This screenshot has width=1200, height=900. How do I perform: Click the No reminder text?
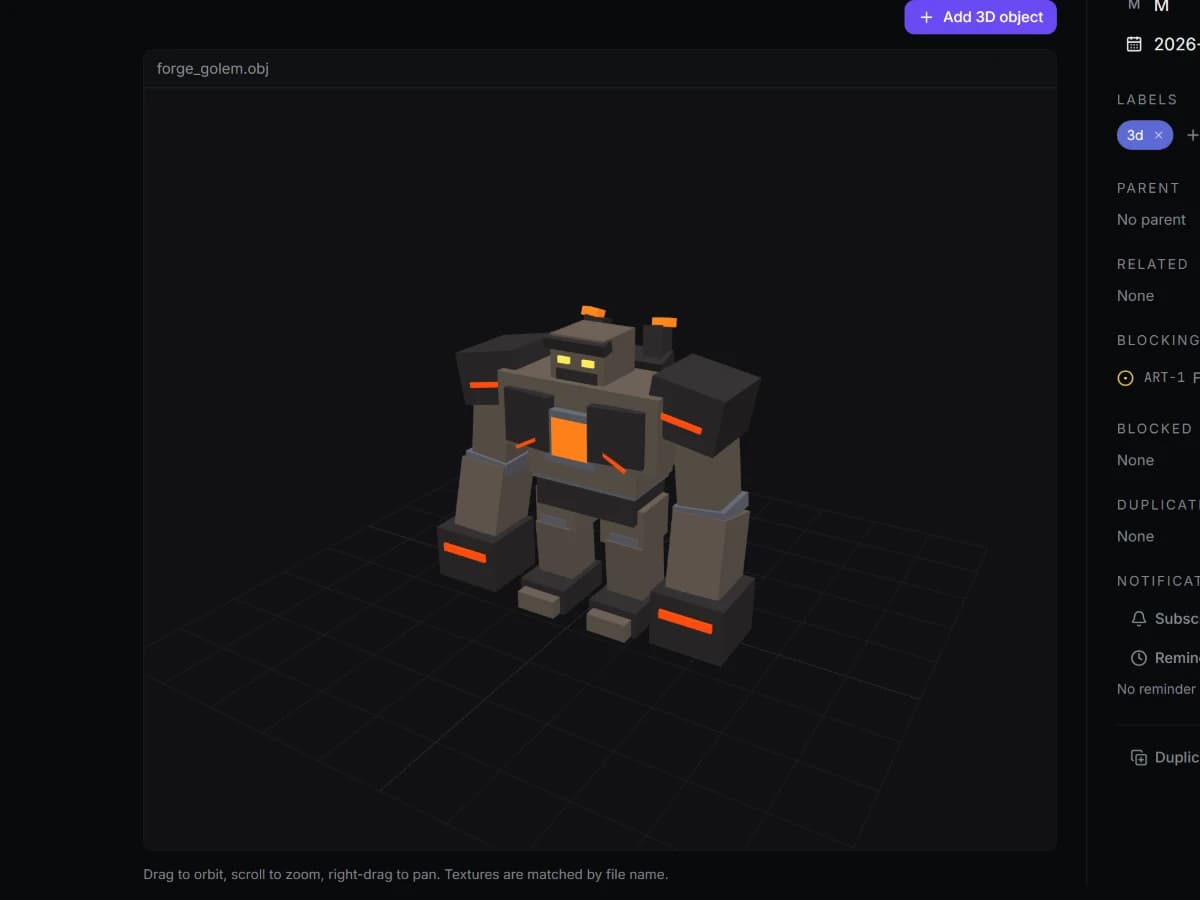coord(1156,689)
